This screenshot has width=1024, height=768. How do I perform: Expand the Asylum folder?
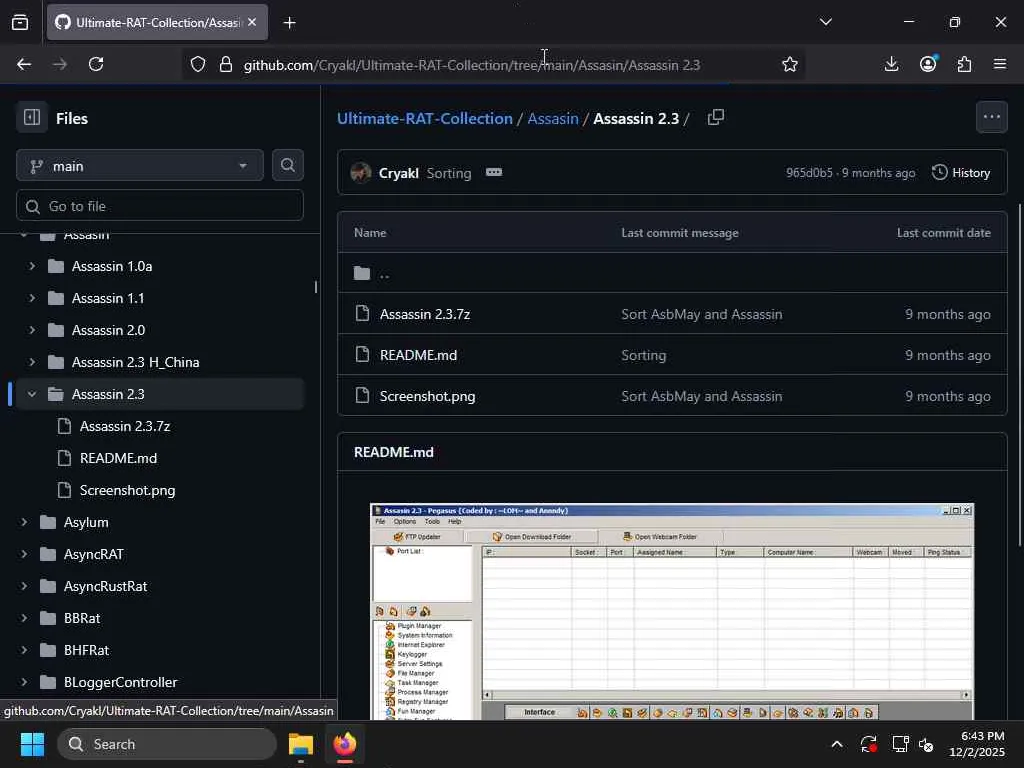(24, 522)
